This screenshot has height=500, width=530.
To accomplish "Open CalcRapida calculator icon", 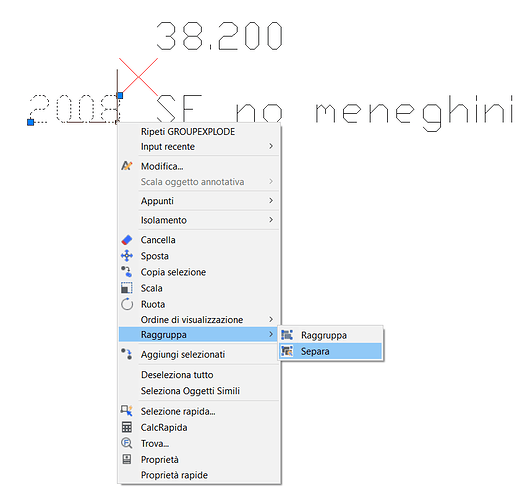I will [127, 427].
